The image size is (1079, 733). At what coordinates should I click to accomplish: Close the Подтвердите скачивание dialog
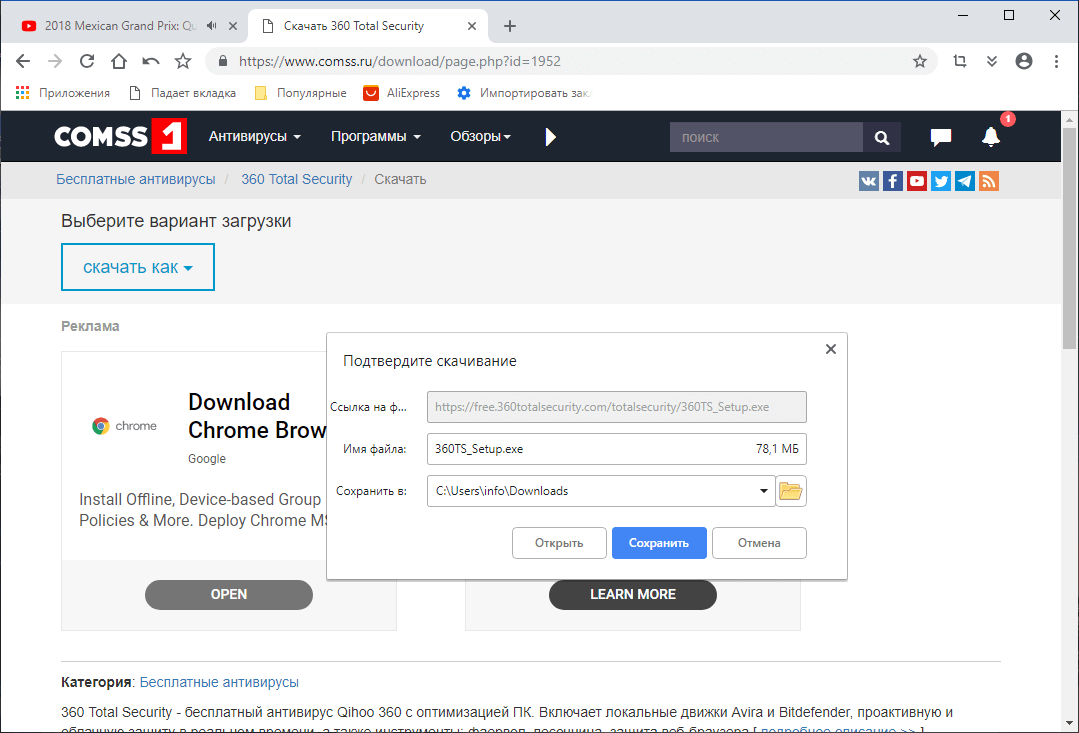pyautogui.click(x=831, y=349)
